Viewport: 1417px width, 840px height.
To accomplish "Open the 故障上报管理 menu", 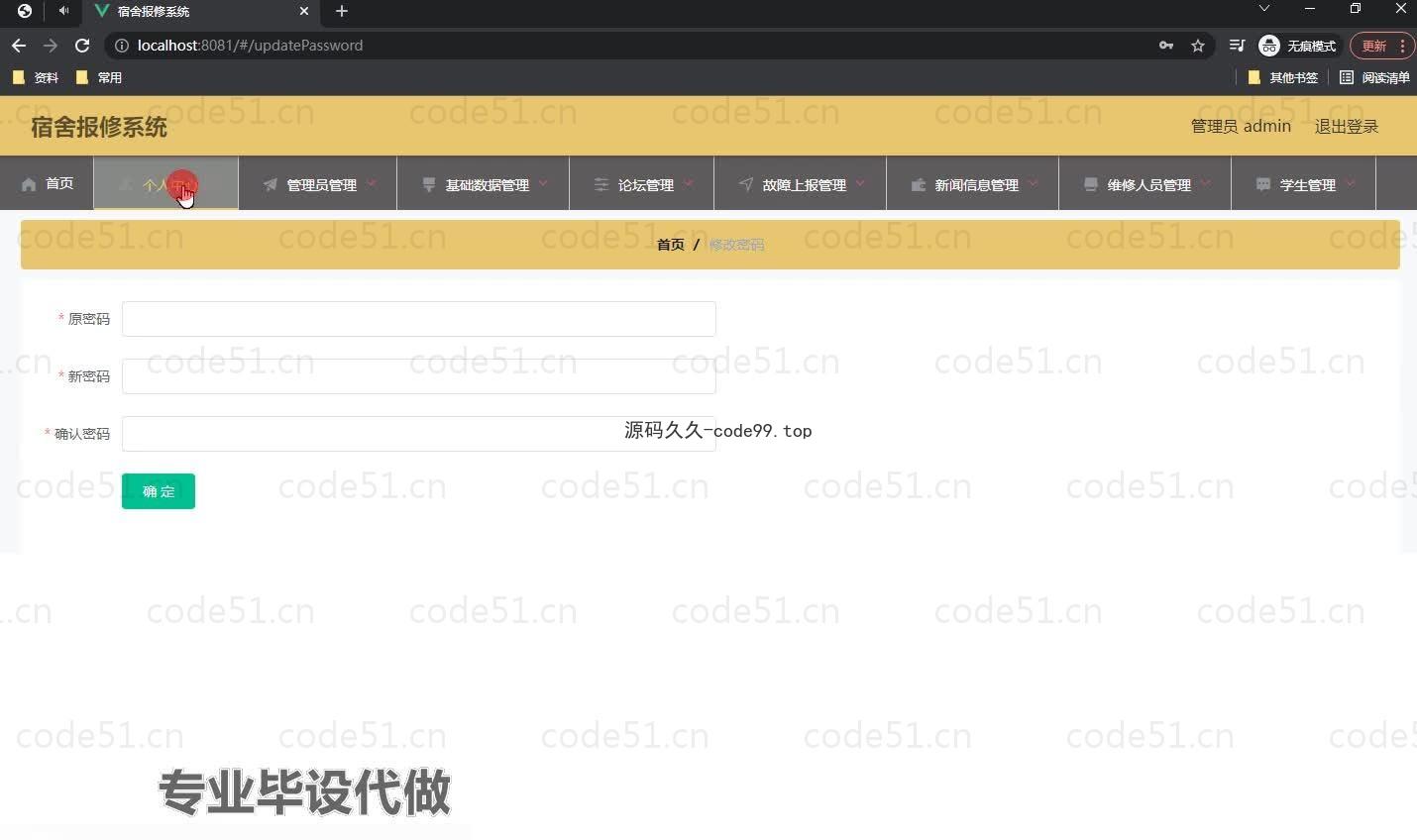I will (x=800, y=183).
